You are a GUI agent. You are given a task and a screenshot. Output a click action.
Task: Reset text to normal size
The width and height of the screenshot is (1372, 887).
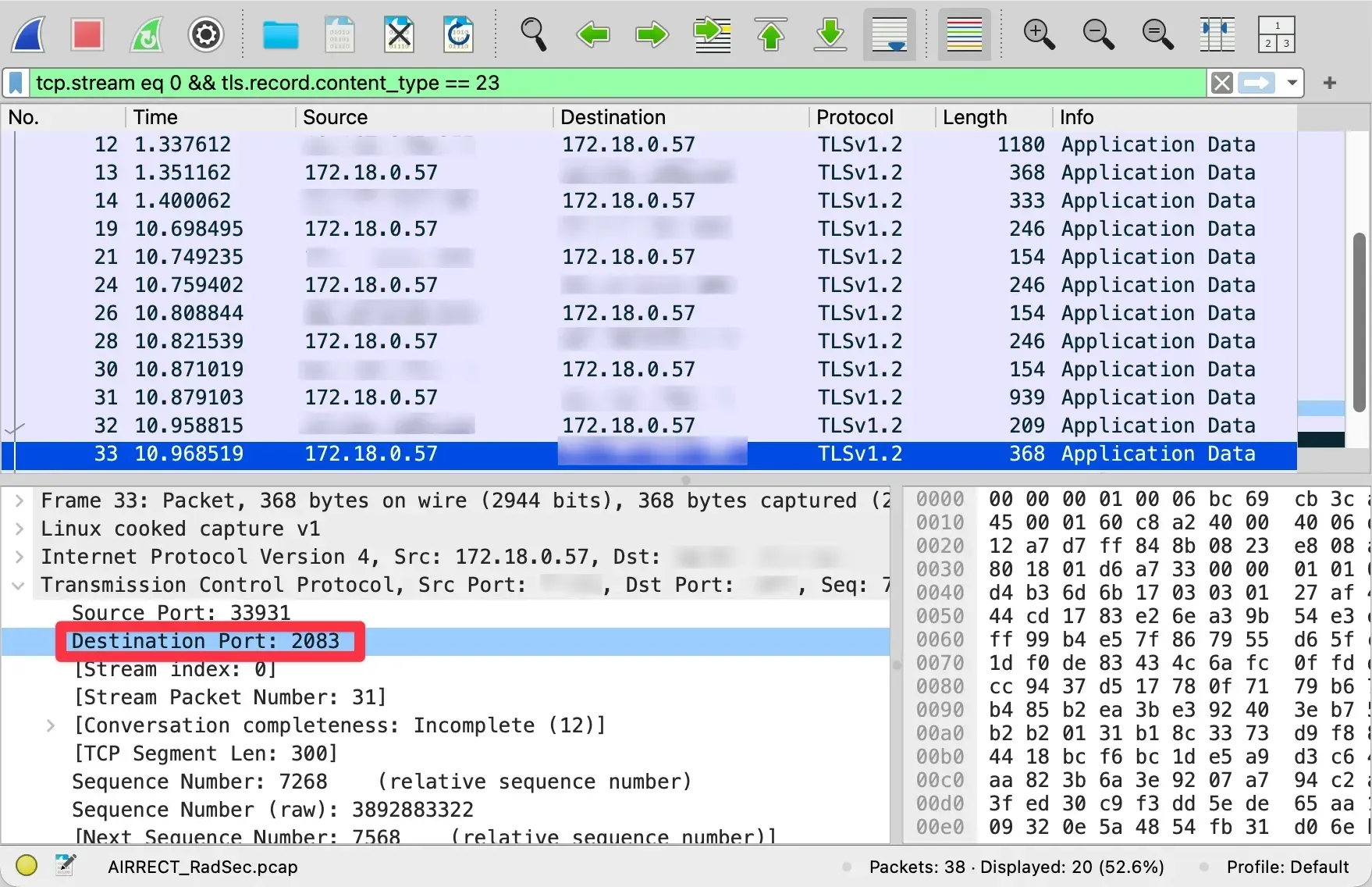1157,34
